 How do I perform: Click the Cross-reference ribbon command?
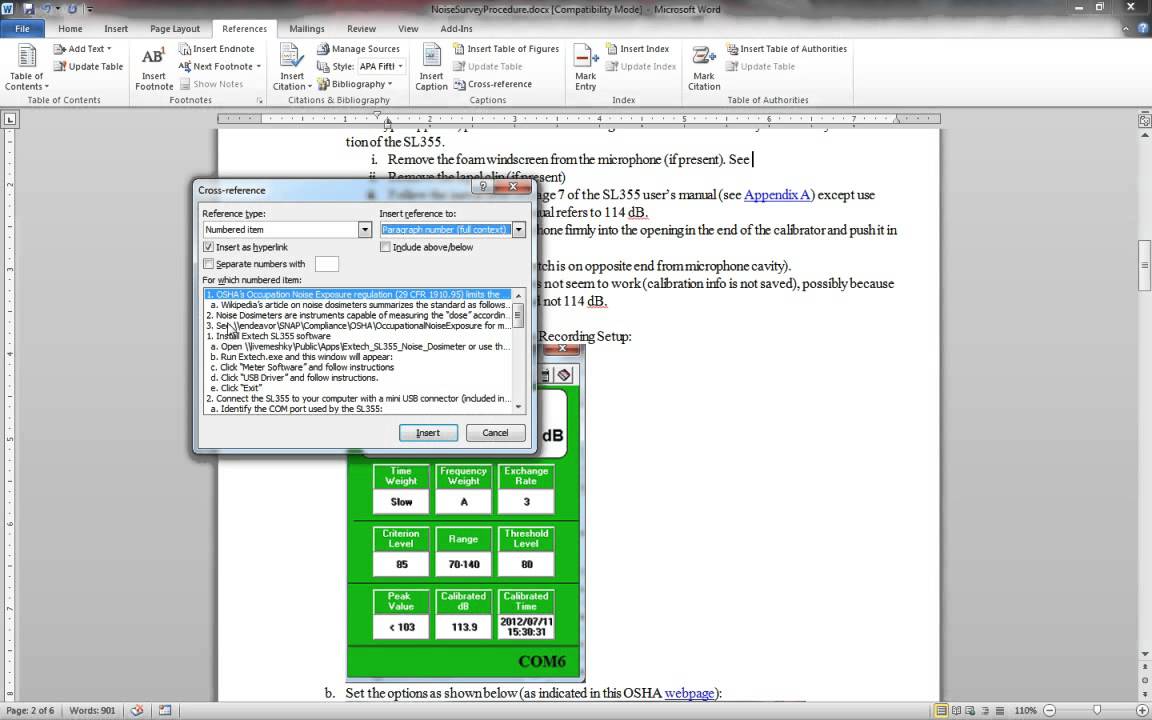(493, 84)
